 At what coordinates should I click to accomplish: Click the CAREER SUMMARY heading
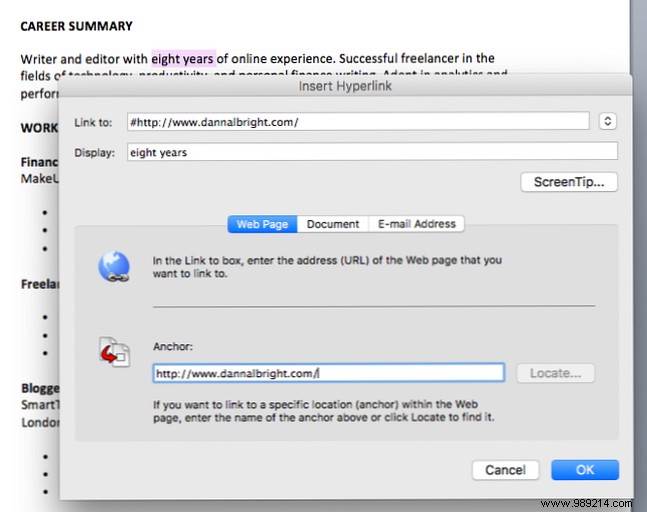click(77, 25)
